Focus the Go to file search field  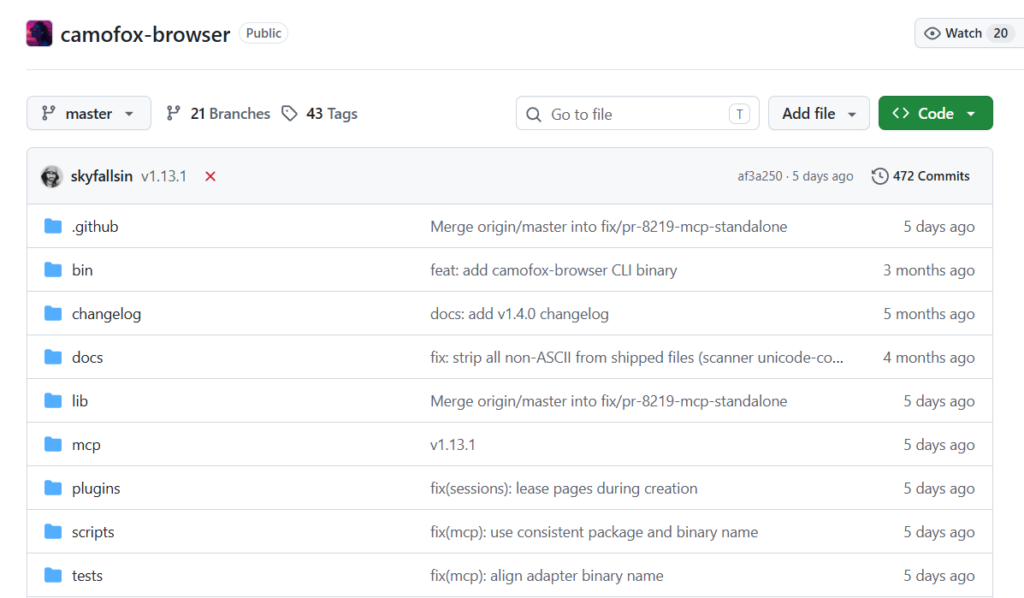coord(637,114)
